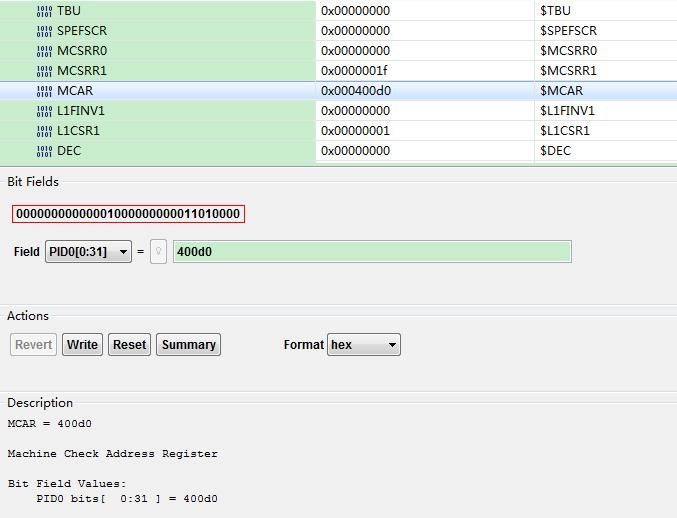Click the $SPEFSCR location cell
Screen dimensions: 677x518
point(568,31)
